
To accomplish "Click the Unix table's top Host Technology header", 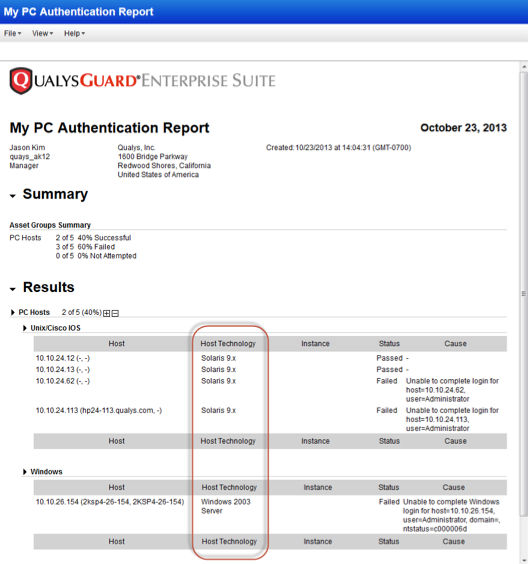I will pyautogui.click(x=228, y=344).
